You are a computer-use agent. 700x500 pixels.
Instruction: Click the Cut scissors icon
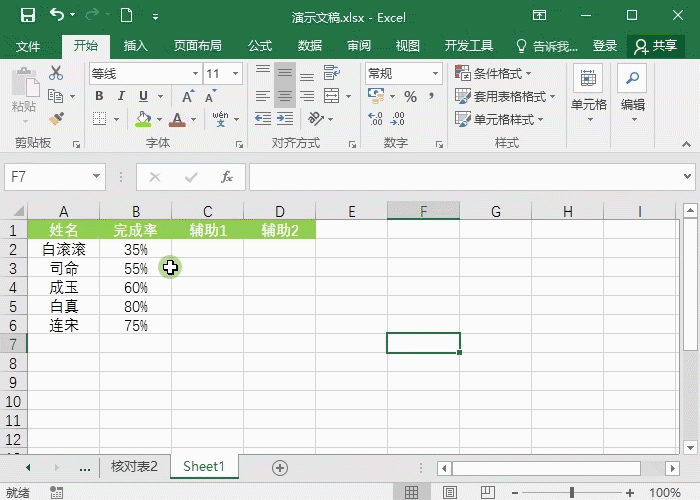pyautogui.click(x=56, y=73)
